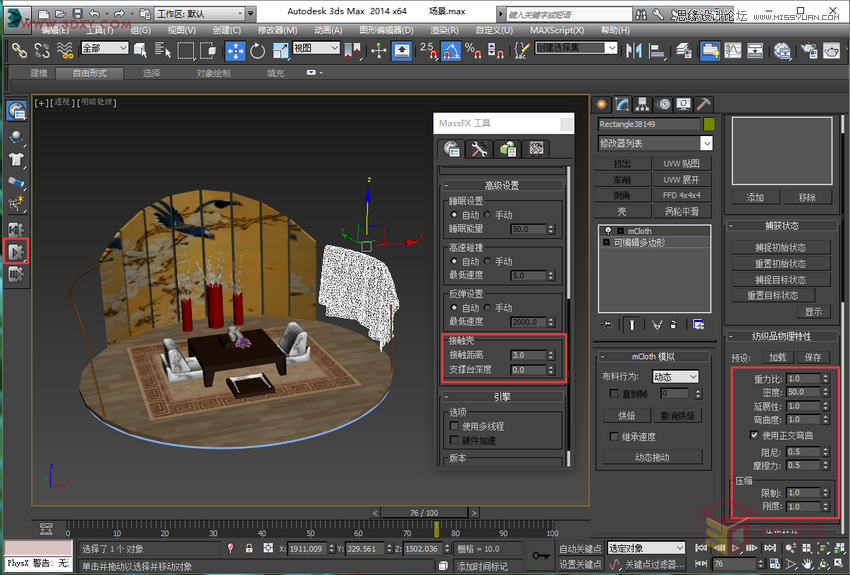850x575 pixels.
Task: Click the key icon for Set Keys
Action: pos(540,555)
